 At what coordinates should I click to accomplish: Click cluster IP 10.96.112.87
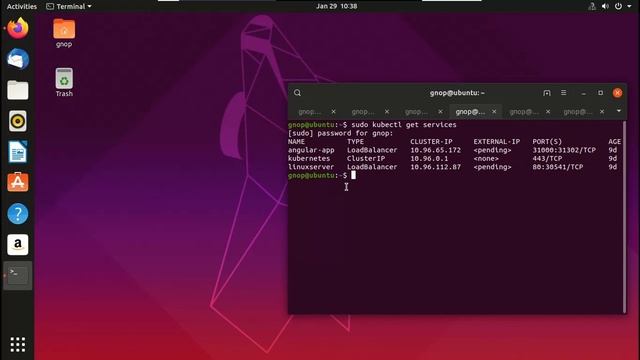[x=436, y=167]
